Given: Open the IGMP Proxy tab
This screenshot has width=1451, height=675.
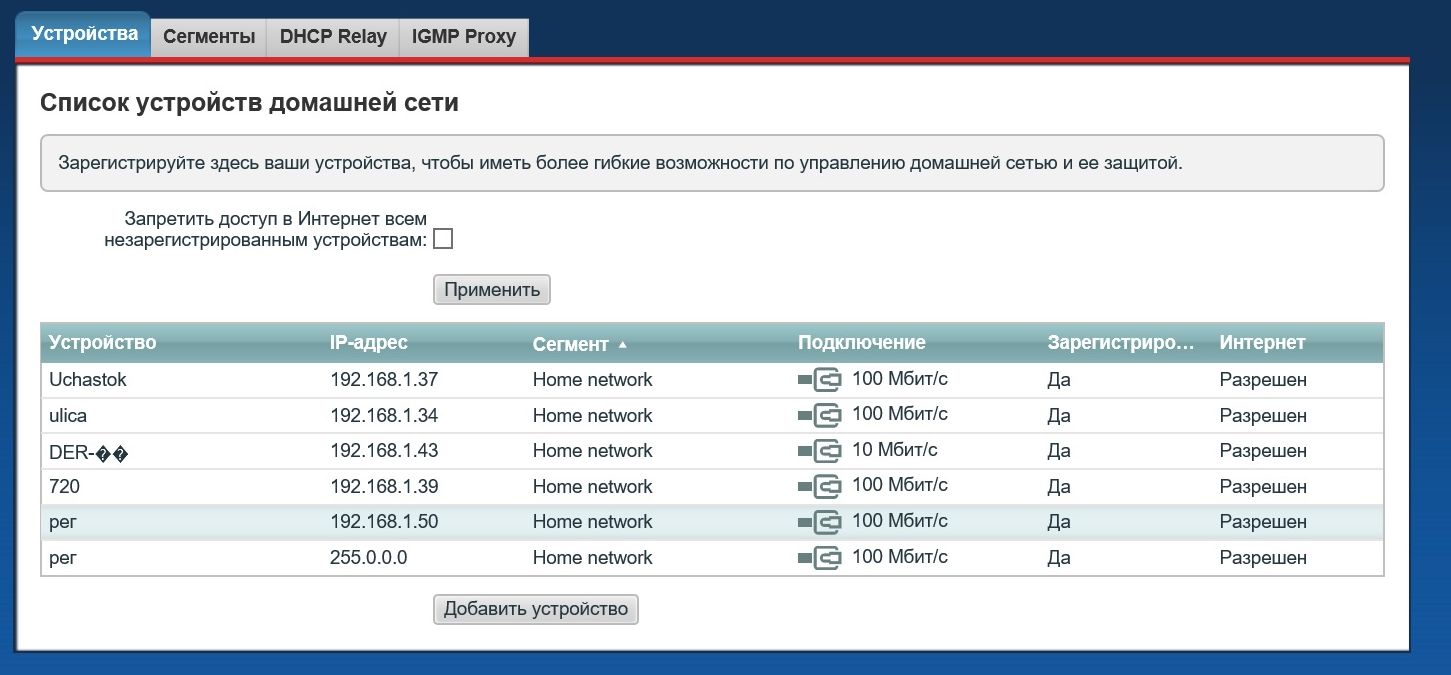Looking at the screenshot, I should 464,37.
